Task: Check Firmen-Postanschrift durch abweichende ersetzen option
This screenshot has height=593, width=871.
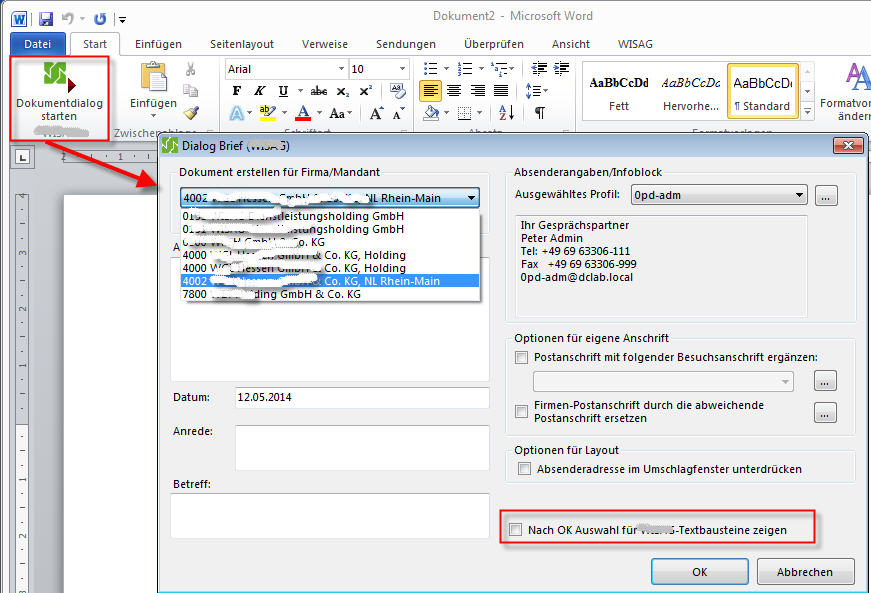Action: 521,411
